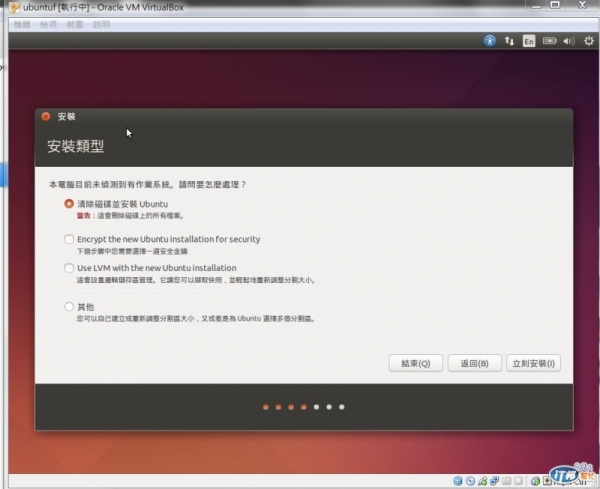600x489 pixels.
Task: Click the VirtualBox title bar app icon
Action: point(15,7)
